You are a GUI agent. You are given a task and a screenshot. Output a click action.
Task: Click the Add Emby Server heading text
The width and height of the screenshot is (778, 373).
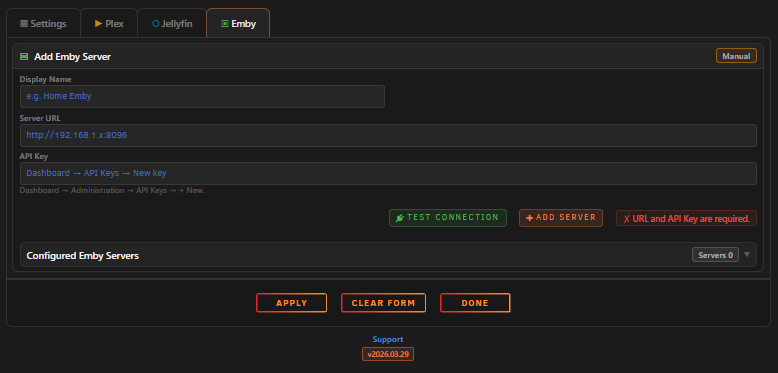(x=72, y=57)
